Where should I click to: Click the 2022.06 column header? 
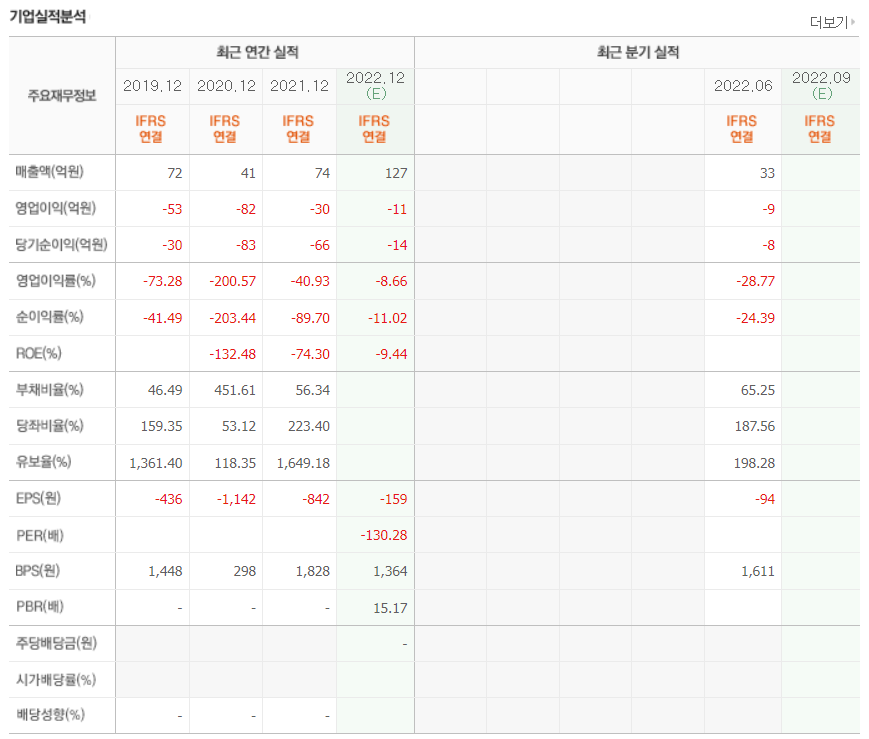point(743,86)
